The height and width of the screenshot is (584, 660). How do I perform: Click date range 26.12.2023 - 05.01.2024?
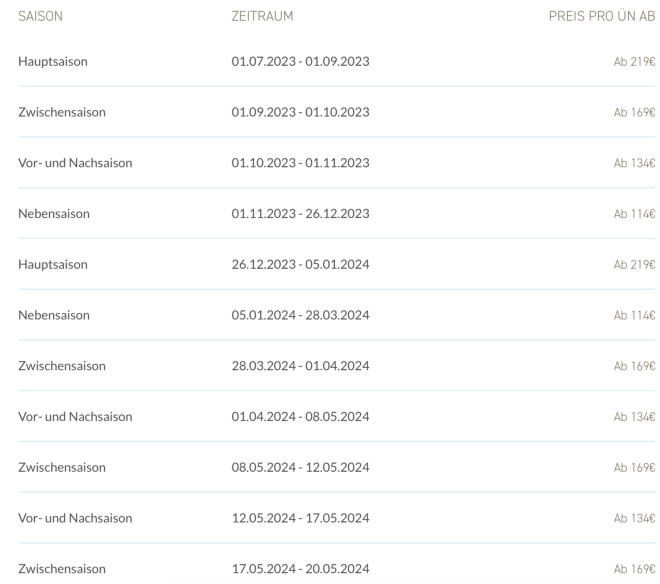(x=301, y=264)
